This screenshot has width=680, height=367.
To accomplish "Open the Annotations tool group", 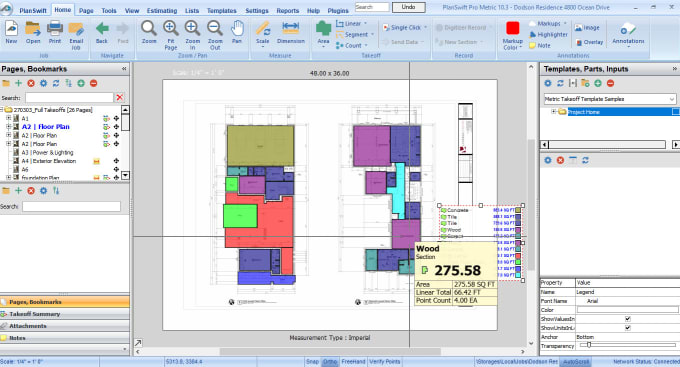I will coord(628,34).
